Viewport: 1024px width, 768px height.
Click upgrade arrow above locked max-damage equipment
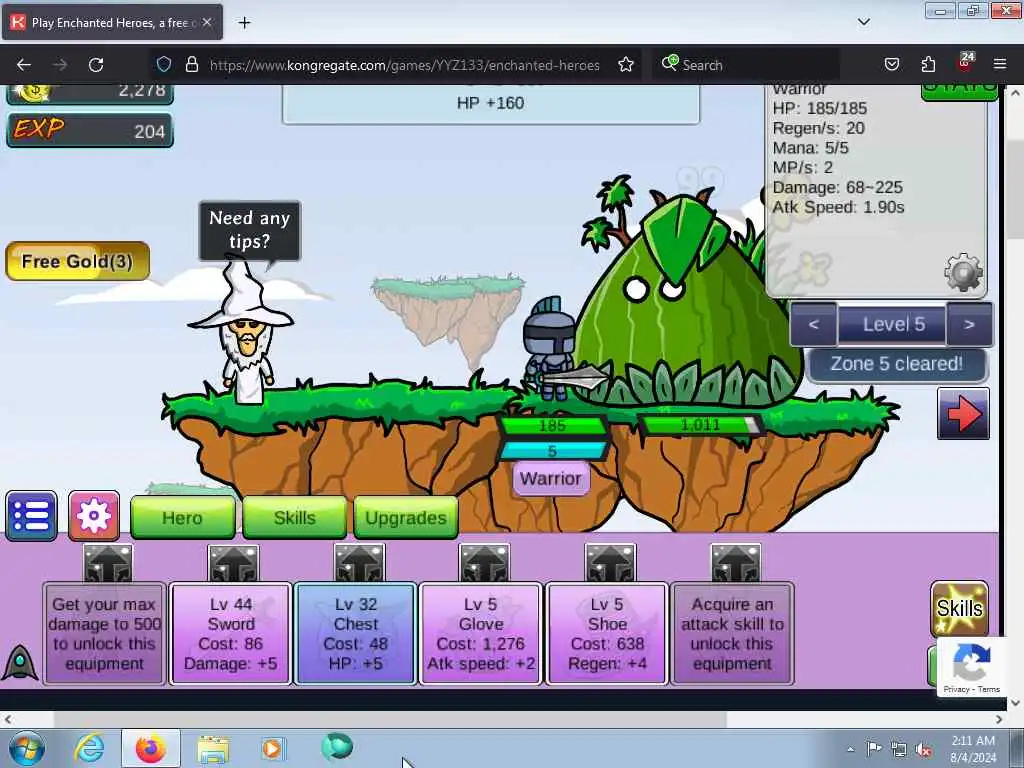click(x=108, y=563)
